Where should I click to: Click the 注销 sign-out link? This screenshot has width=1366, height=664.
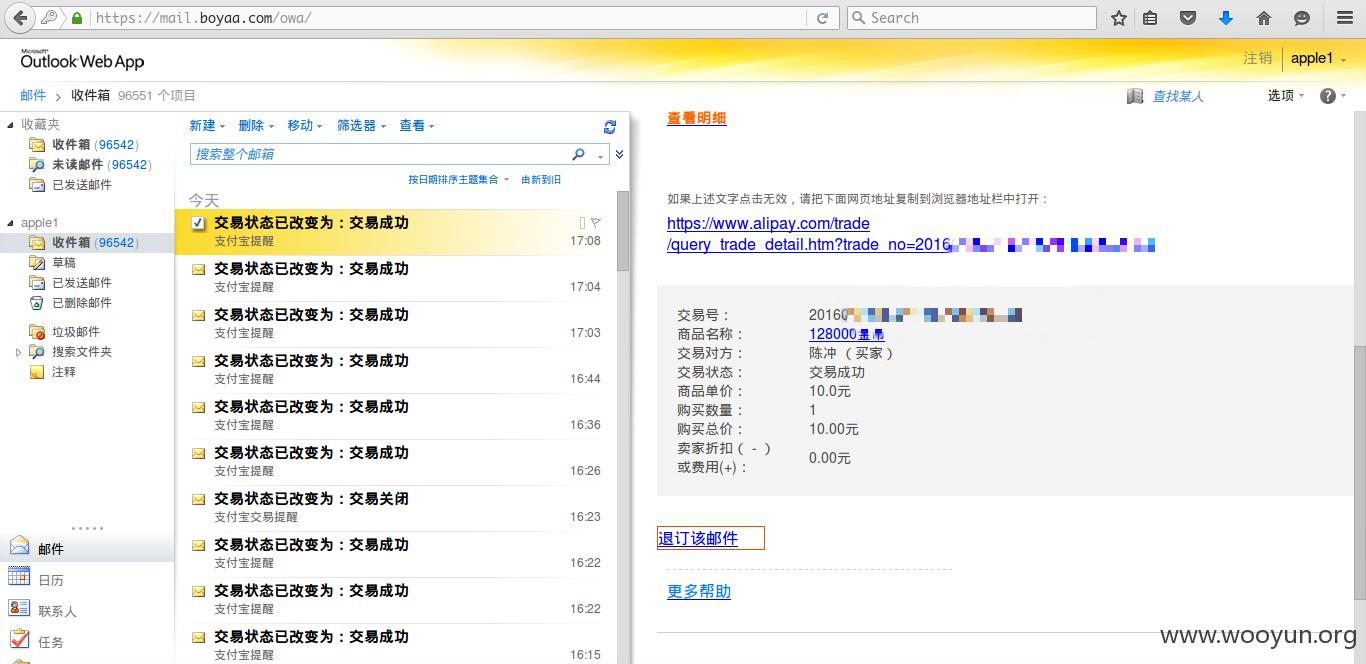(x=1257, y=58)
